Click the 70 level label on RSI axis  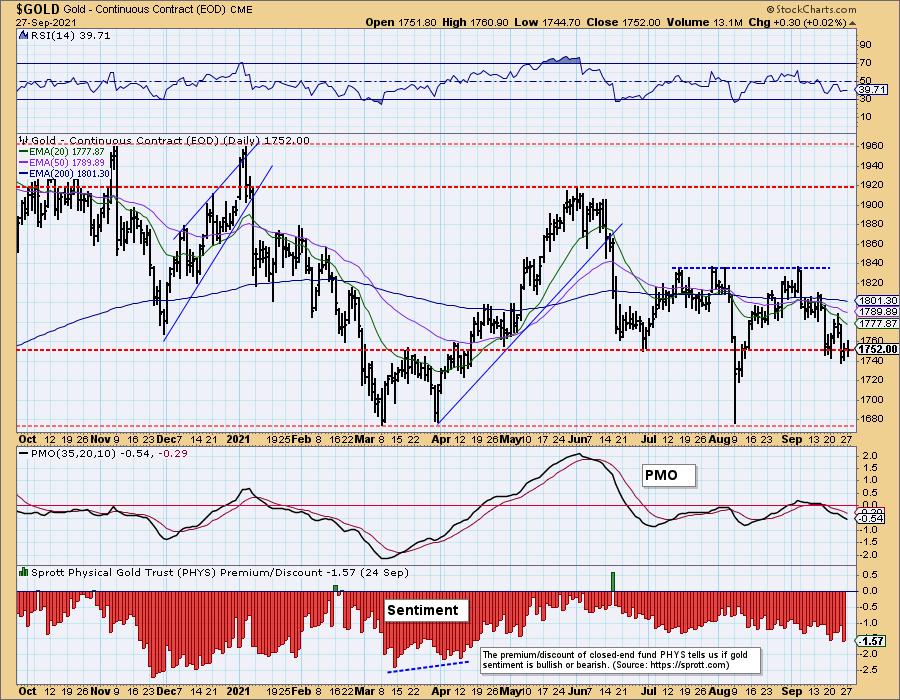[x=866, y=63]
